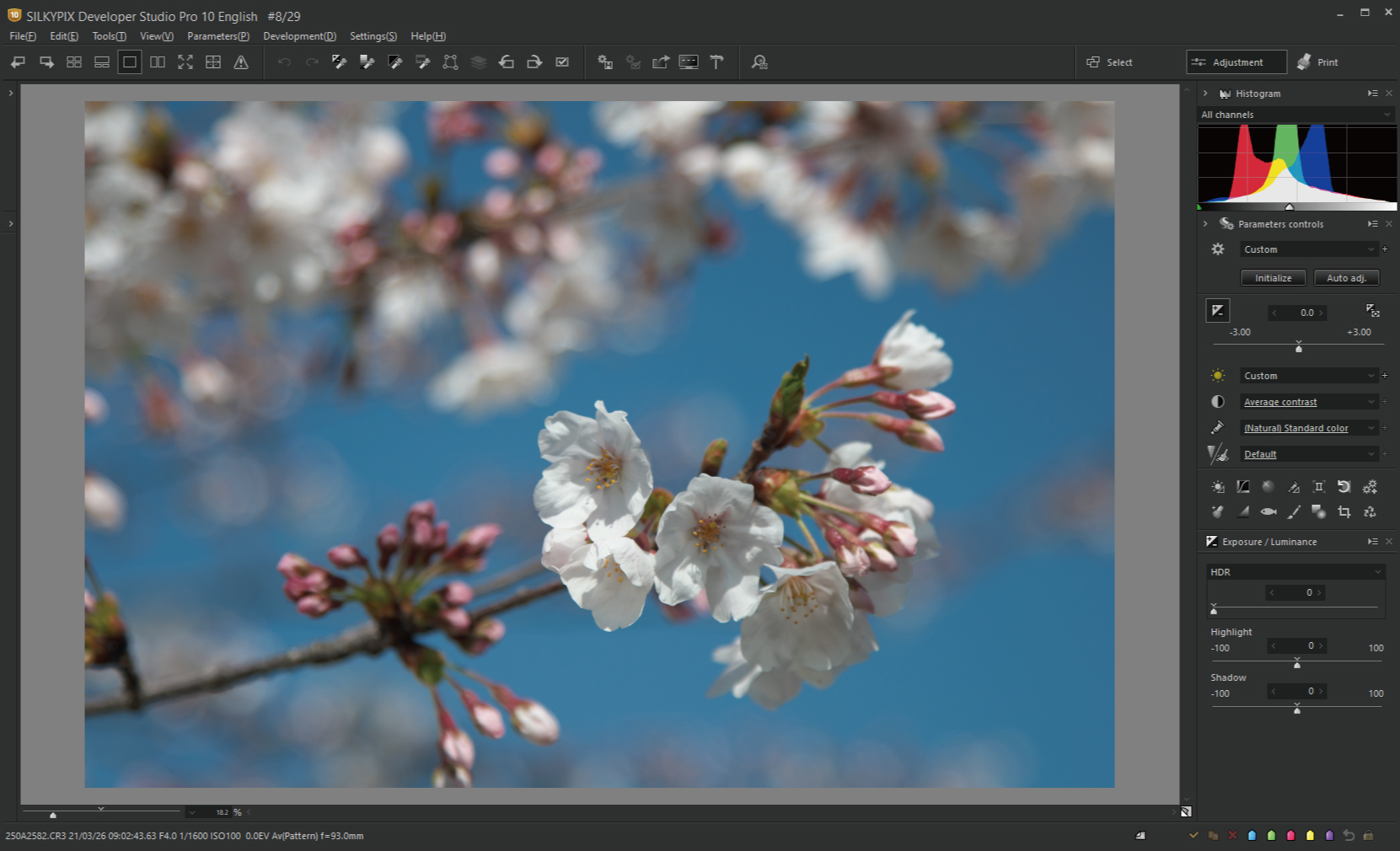This screenshot has height=851, width=1400.
Task: Open export share arrow icon
Action: tap(661, 62)
